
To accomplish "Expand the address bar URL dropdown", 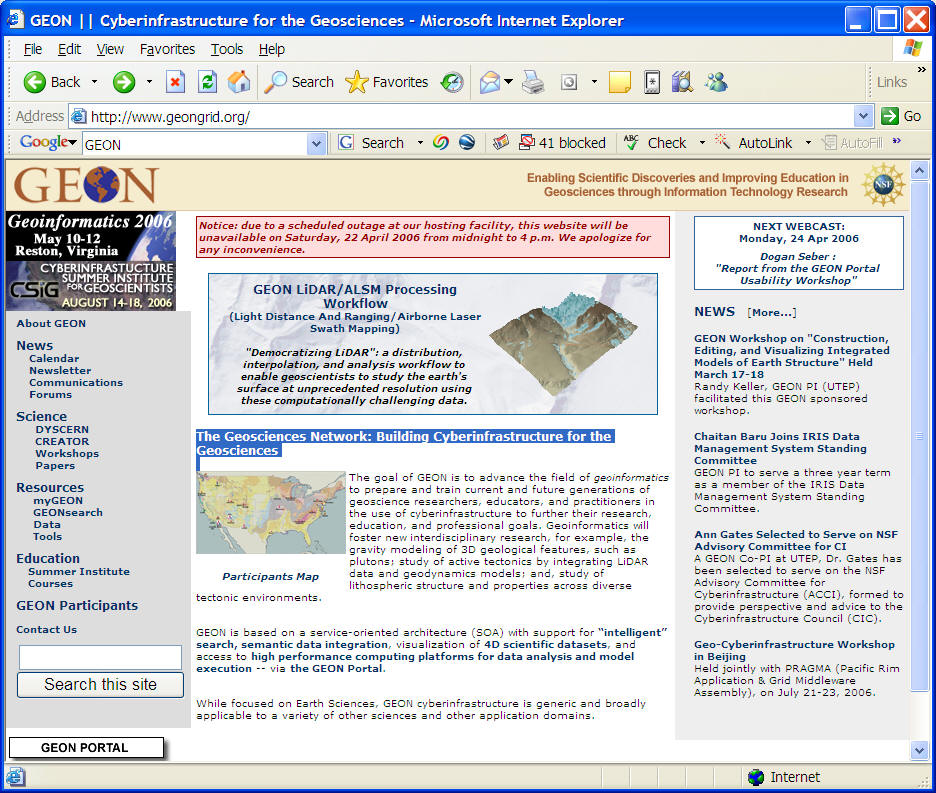I will (863, 116).
